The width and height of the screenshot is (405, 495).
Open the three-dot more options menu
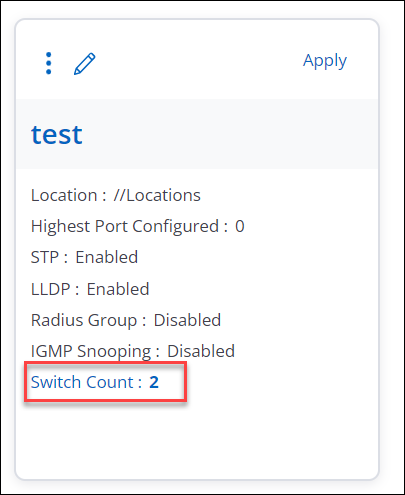(x=49, y=63)
